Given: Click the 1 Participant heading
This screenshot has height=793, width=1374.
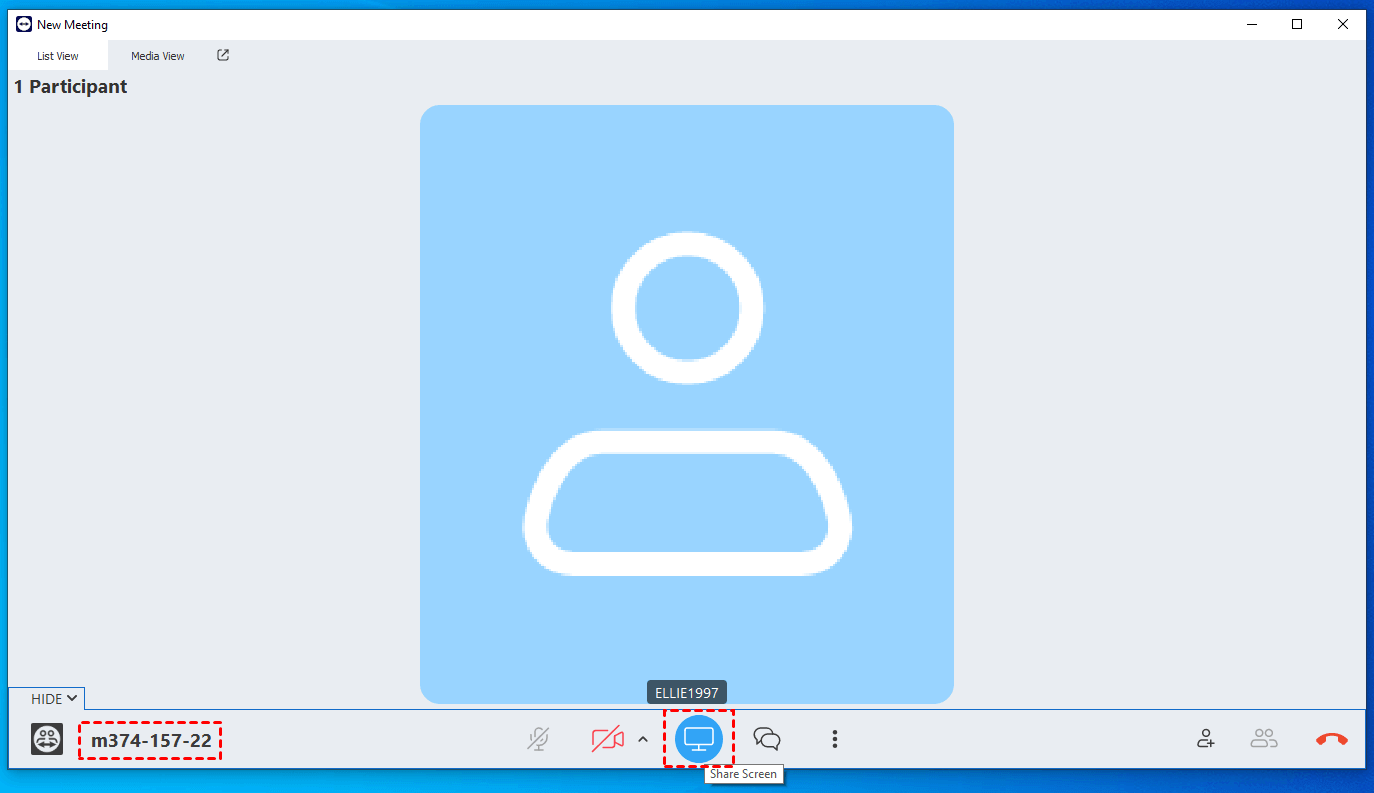Looking at the screenshot, I should tap(70, 87).
